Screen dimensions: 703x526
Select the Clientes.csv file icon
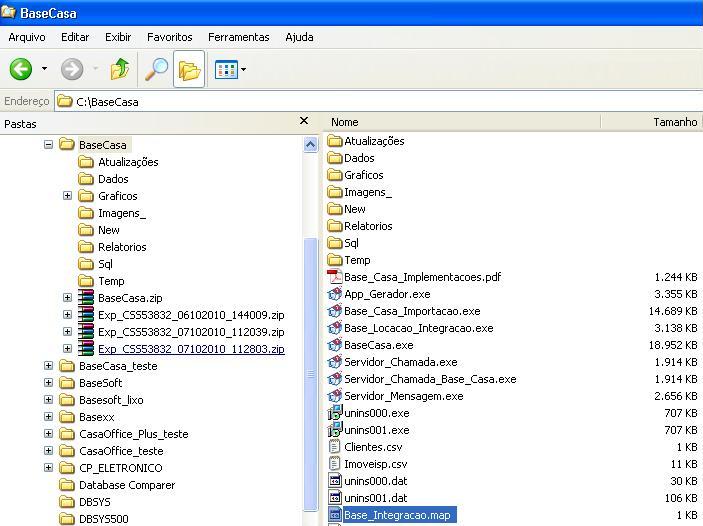[x=335, y=447]
